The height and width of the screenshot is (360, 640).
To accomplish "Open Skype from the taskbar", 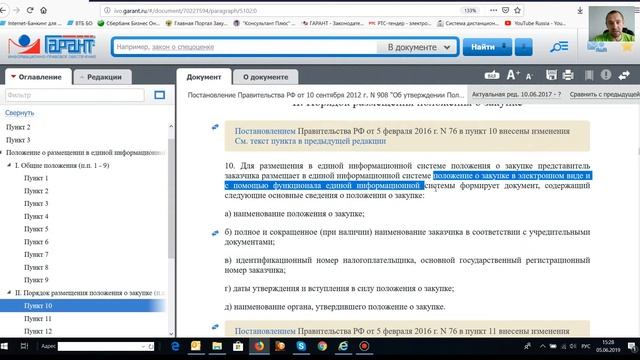I will pyautogui.click(x=301, y=346).
